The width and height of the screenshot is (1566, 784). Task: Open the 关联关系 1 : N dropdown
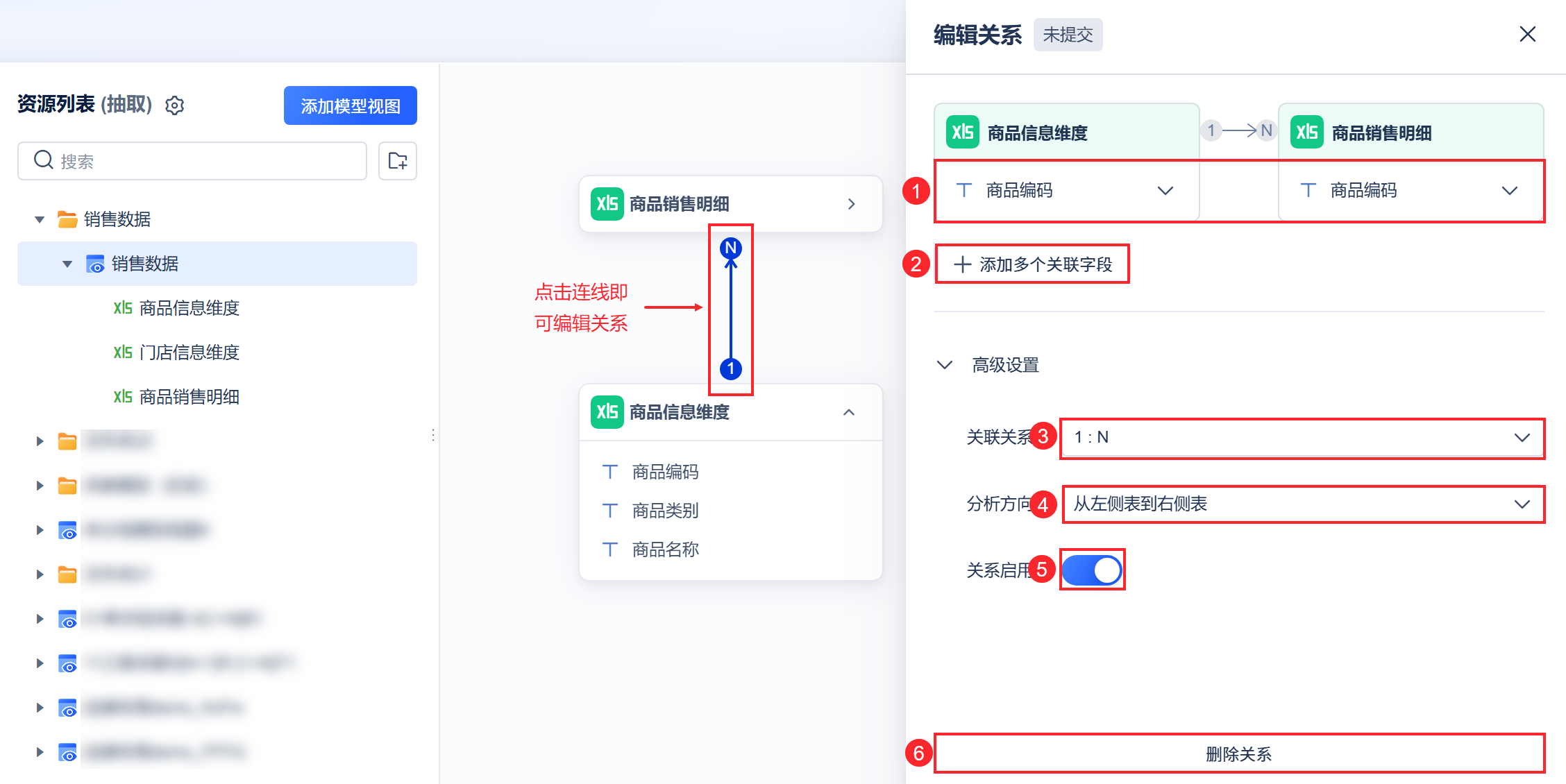(1302, 438)
